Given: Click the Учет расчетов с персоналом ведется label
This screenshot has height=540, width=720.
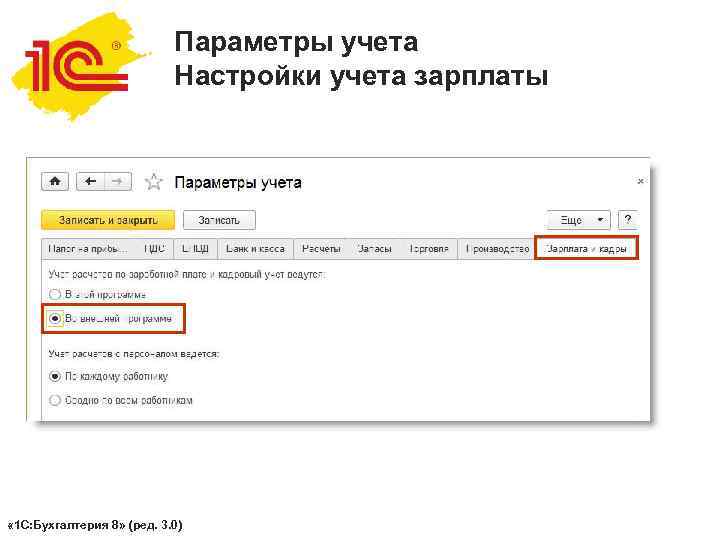Looking at the screenshot, I should [134, 354].
